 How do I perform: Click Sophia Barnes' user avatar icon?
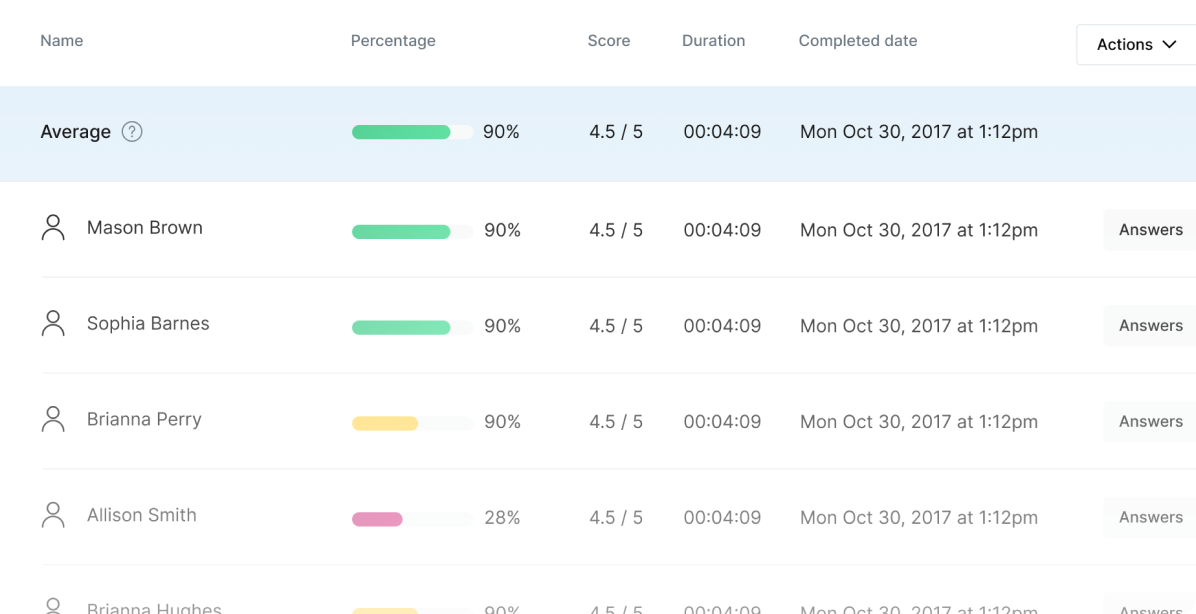pos(53,324)
